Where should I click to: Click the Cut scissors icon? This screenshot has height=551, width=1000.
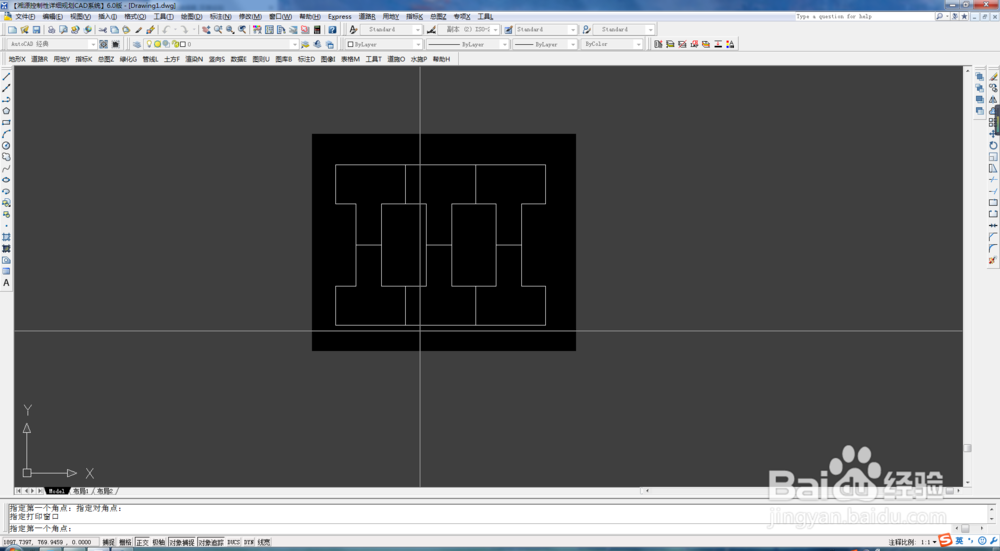[102, 30]
